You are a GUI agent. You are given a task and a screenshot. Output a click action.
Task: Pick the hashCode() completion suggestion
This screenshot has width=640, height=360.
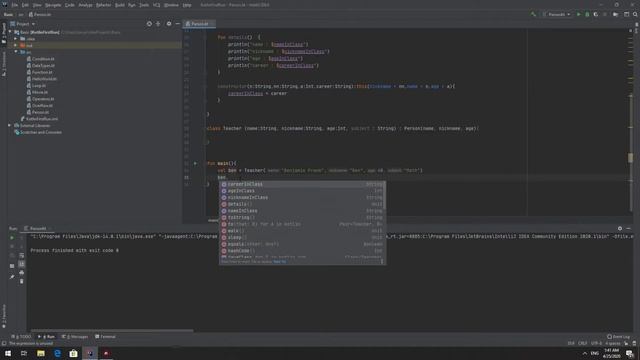[x=302, y=251]
